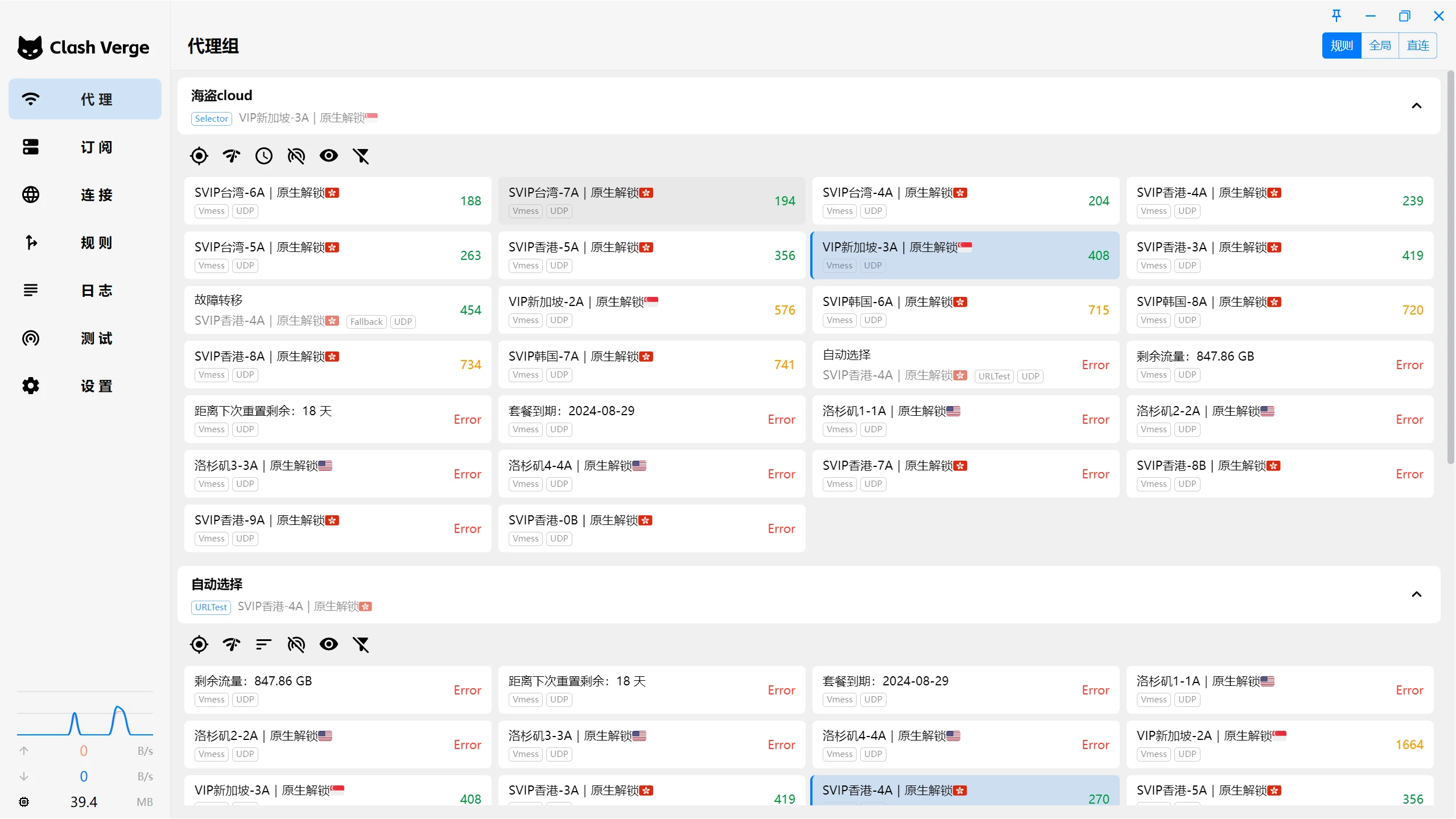Go to the 设置 sidebar page
The width and height of the screenshot is (1456, 819).
(85, 386)
